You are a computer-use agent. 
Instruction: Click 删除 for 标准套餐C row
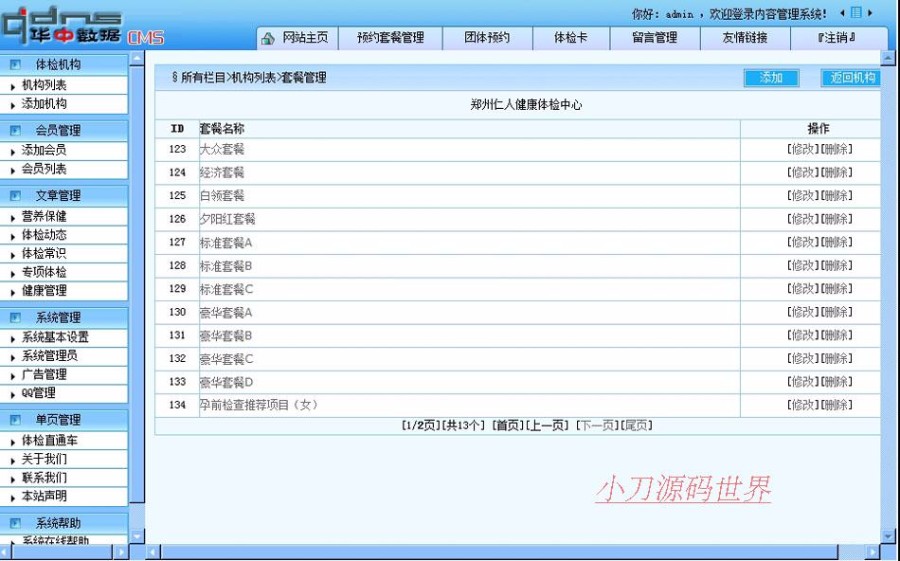[837, 289]
